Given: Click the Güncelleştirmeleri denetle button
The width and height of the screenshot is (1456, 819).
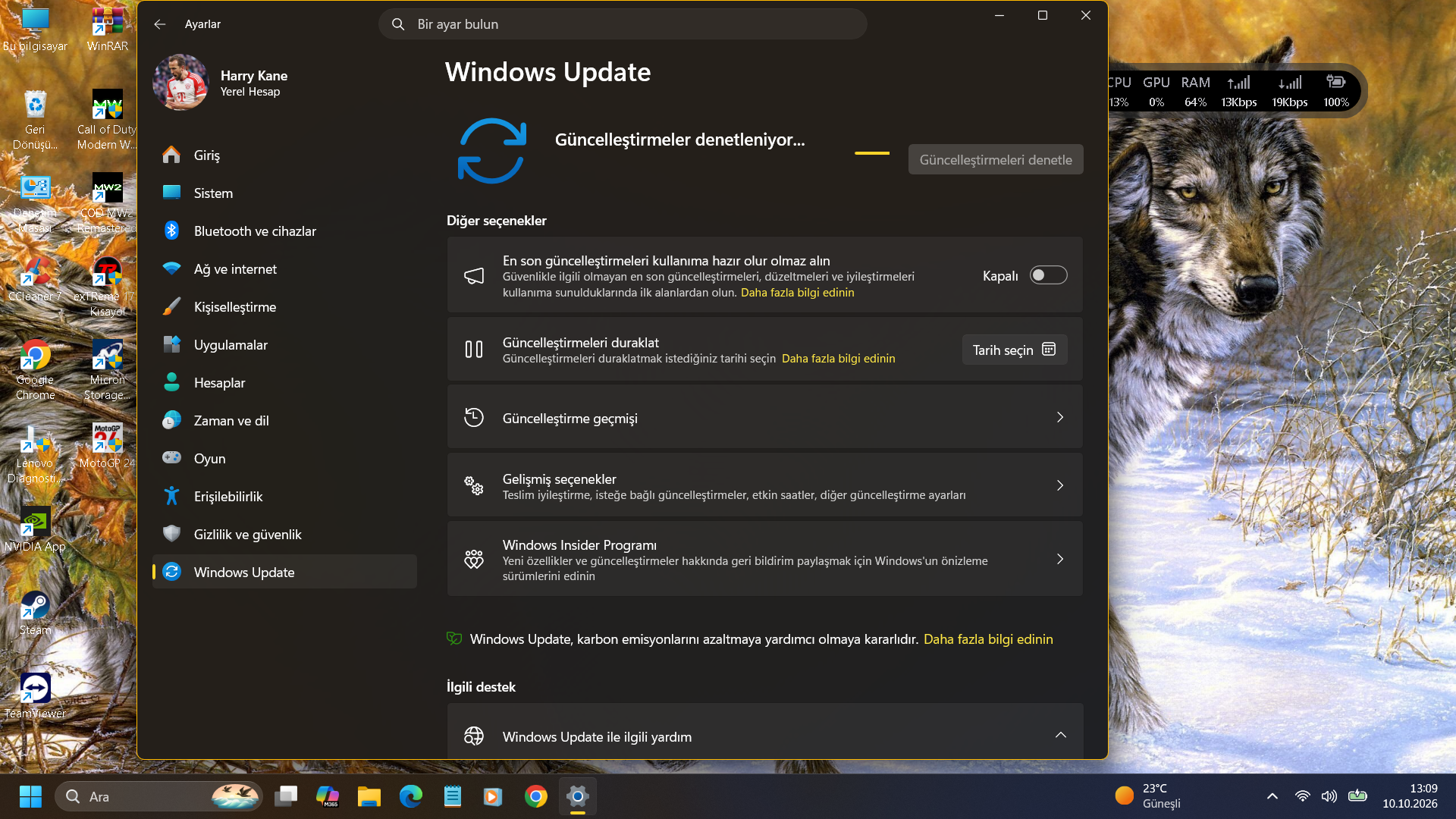Looking at the screenshot, I should [996, 159].
